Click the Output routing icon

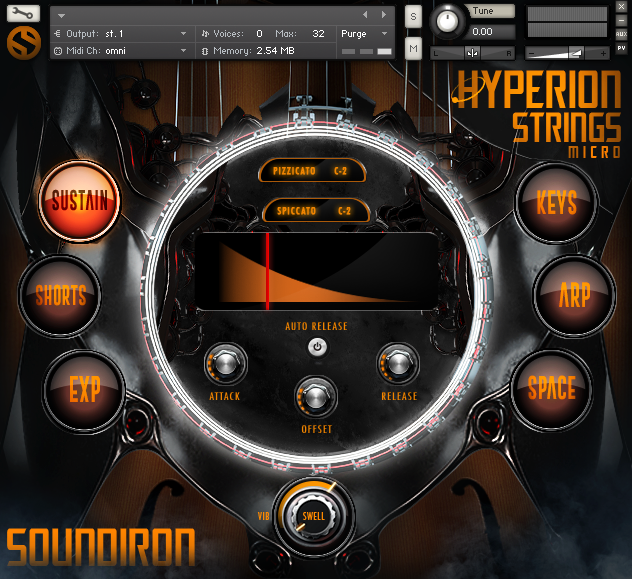pos(57,34)
